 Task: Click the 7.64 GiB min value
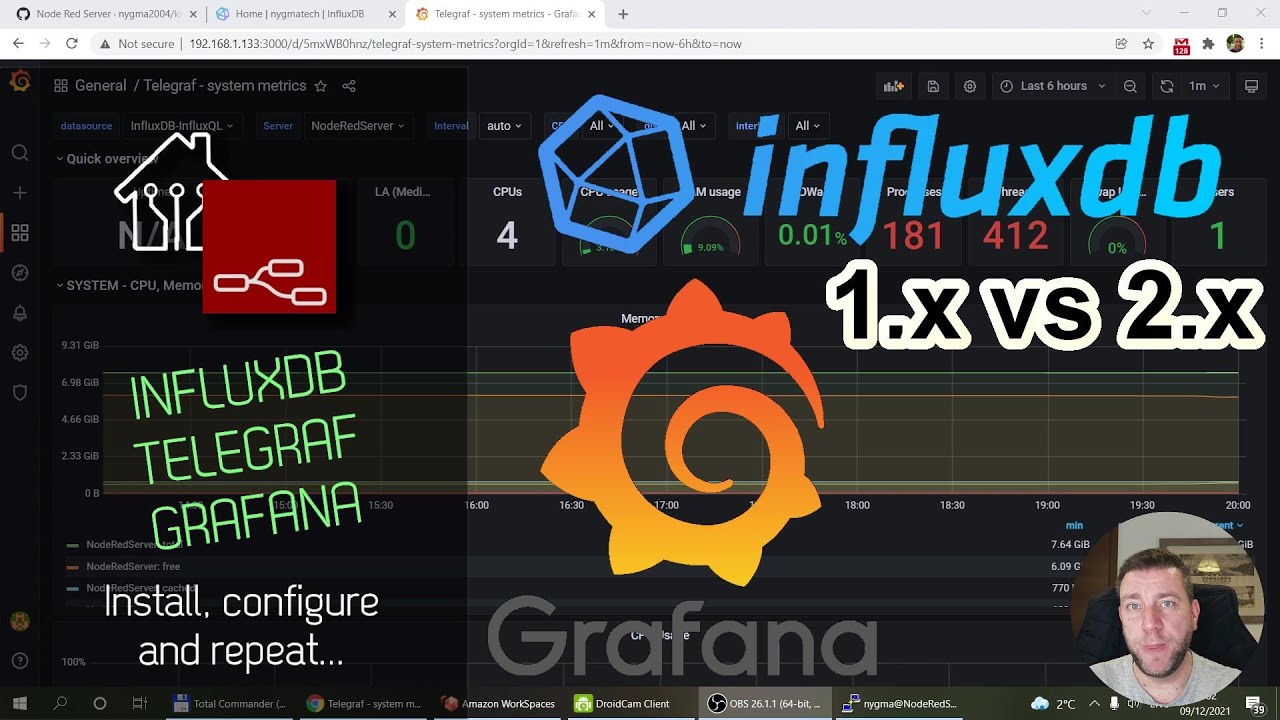[1070, 545]
